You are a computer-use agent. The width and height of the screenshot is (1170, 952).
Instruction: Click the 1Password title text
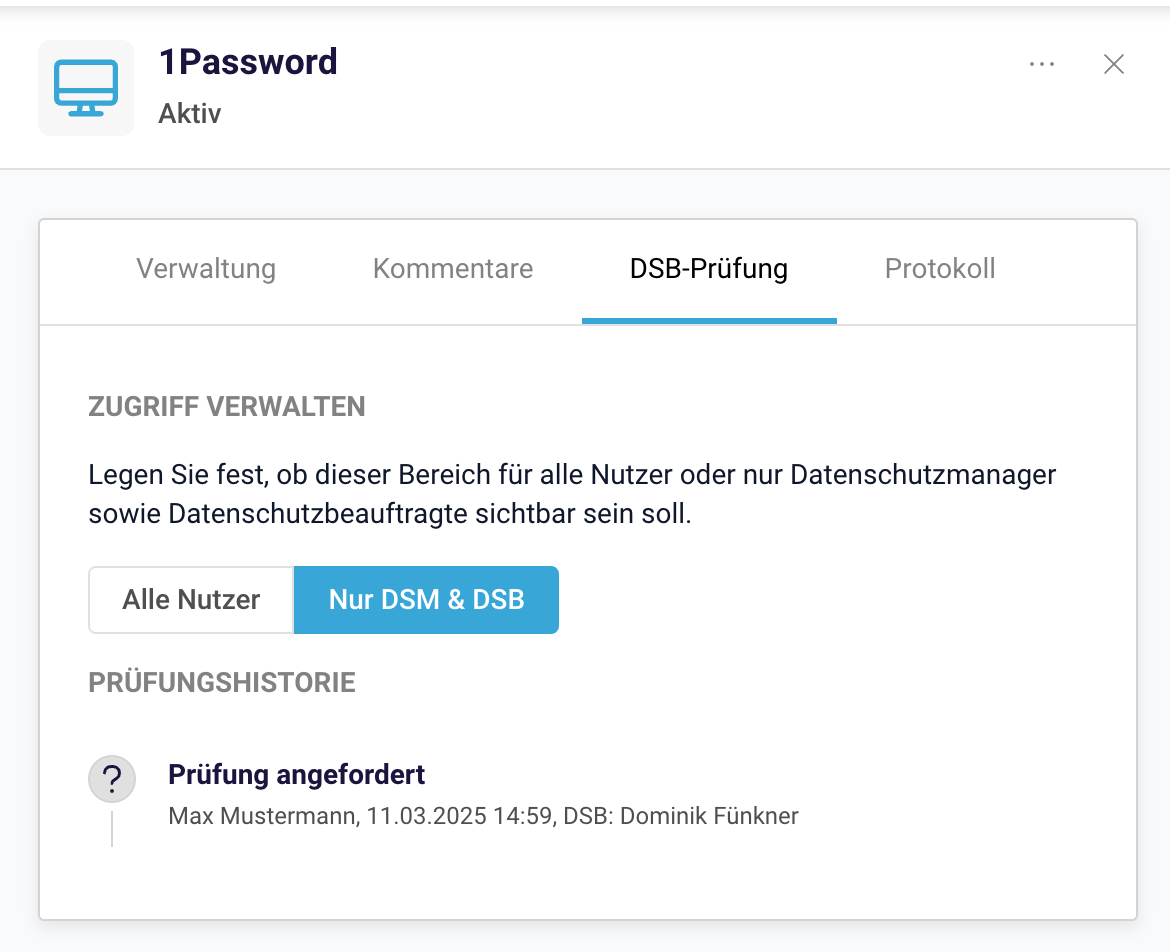pos(248,62)
